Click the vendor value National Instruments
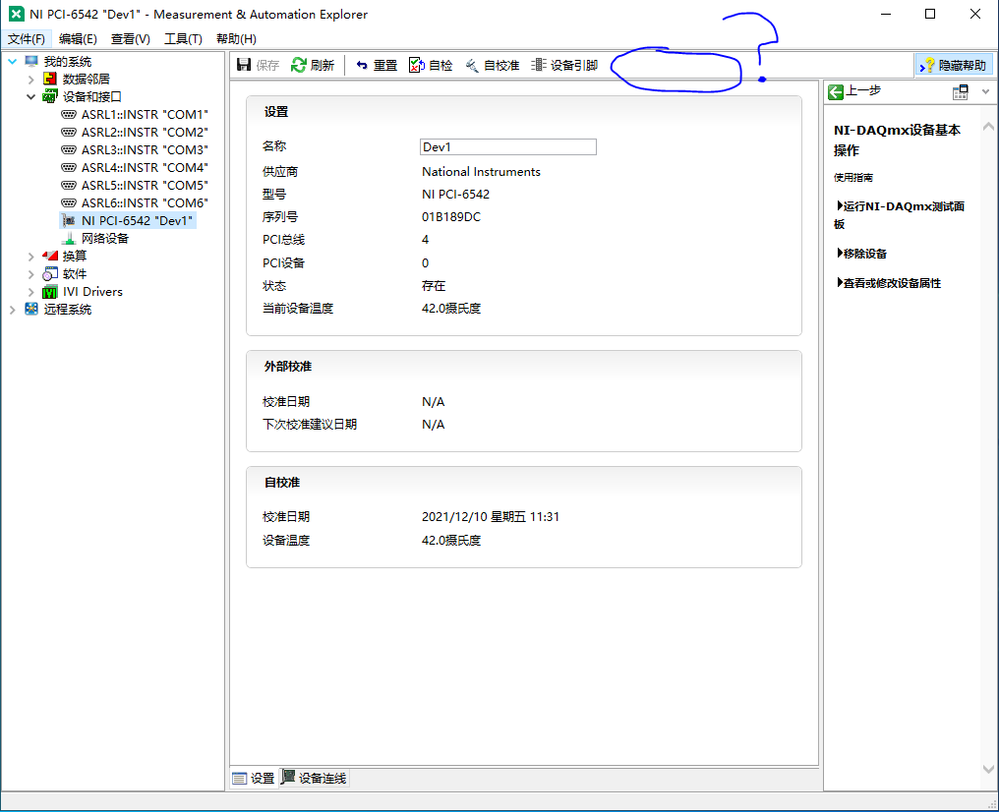 click(481, 171)
